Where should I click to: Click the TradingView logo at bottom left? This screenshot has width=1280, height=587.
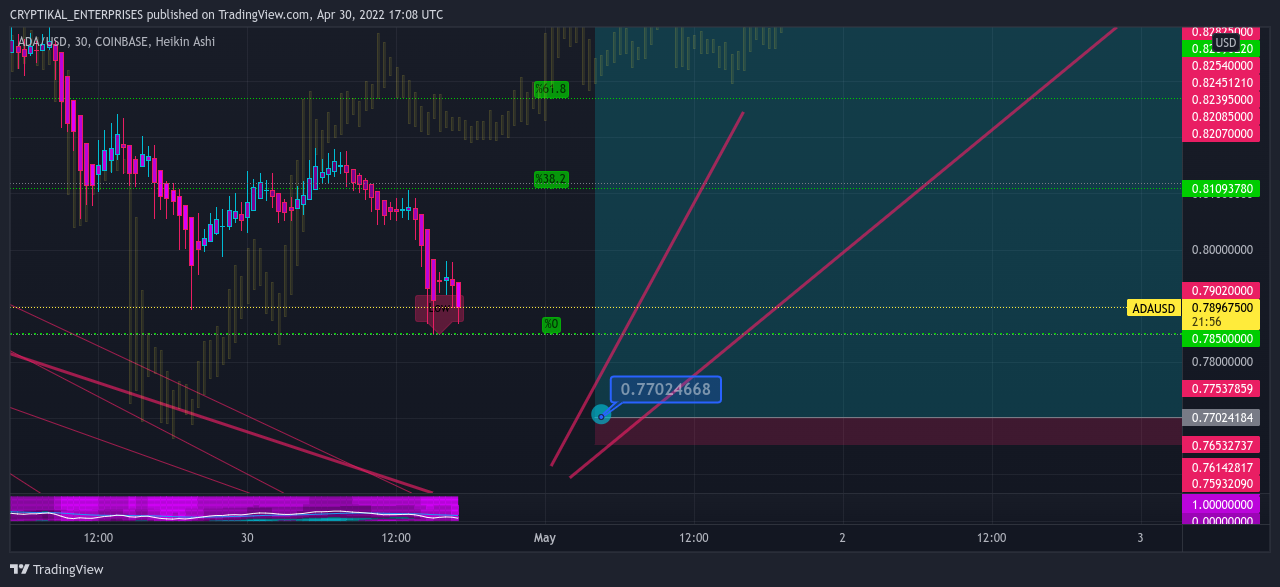coord(57,569)
